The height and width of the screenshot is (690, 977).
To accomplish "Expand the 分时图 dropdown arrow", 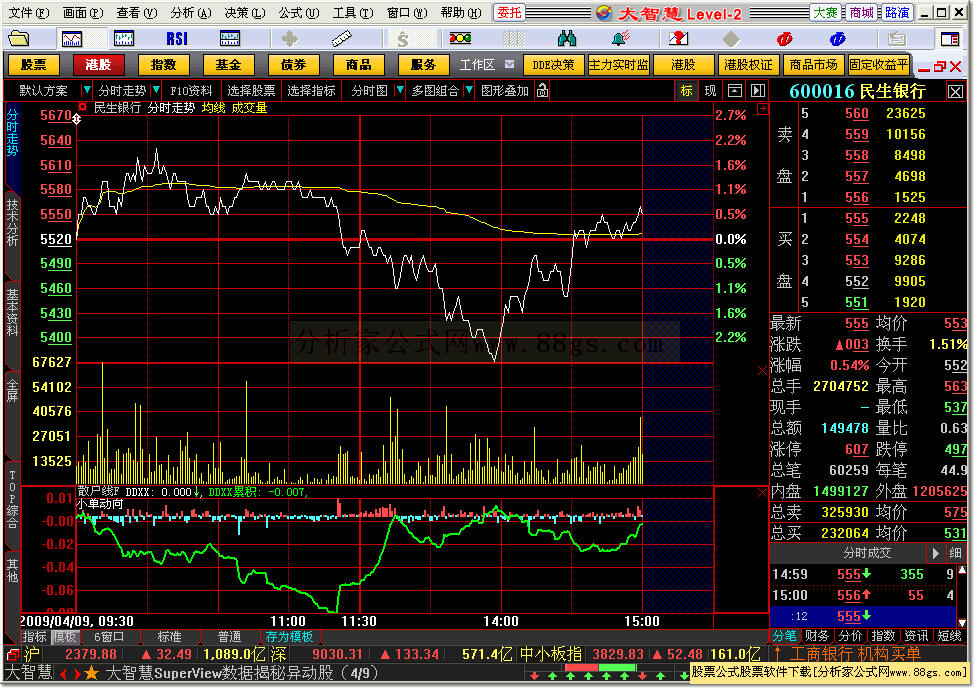I will (399, 91).
